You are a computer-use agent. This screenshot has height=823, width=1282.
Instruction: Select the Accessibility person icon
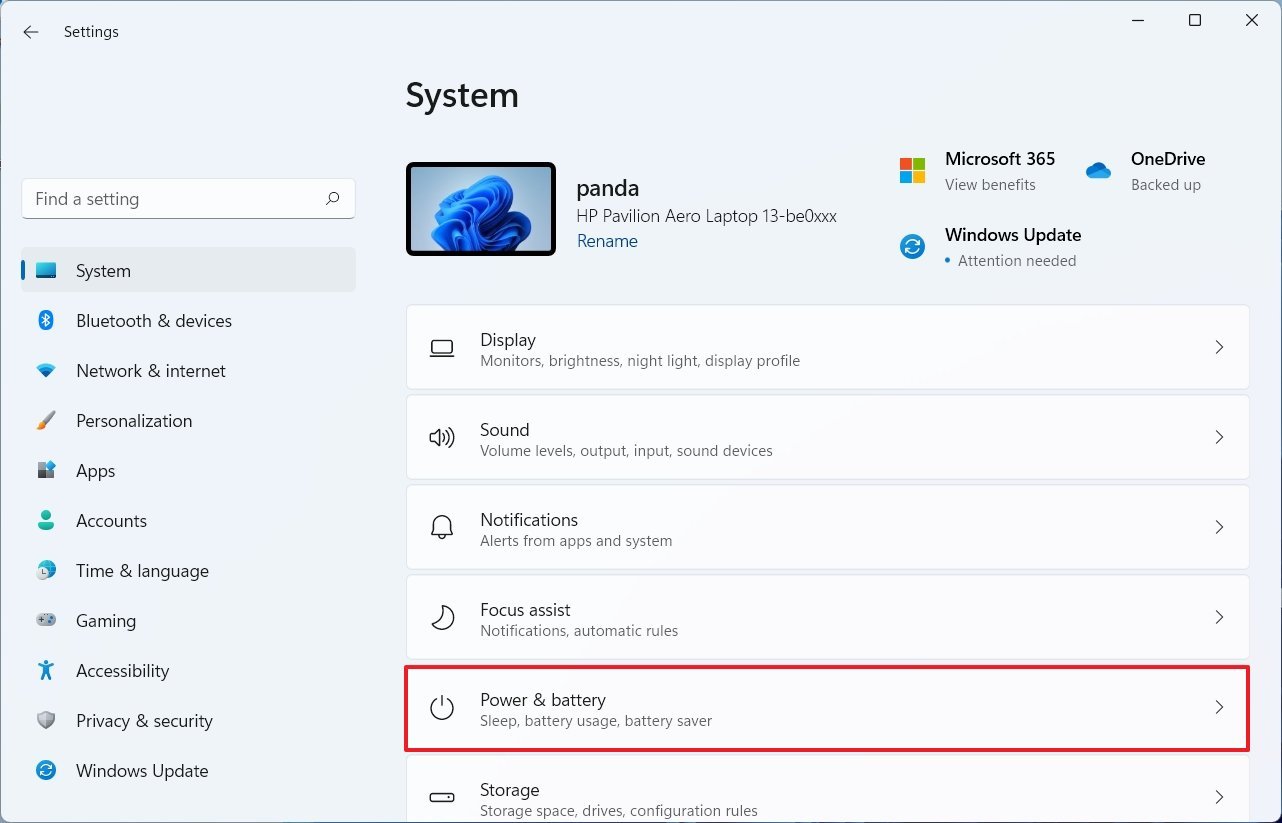pos(46,670)
